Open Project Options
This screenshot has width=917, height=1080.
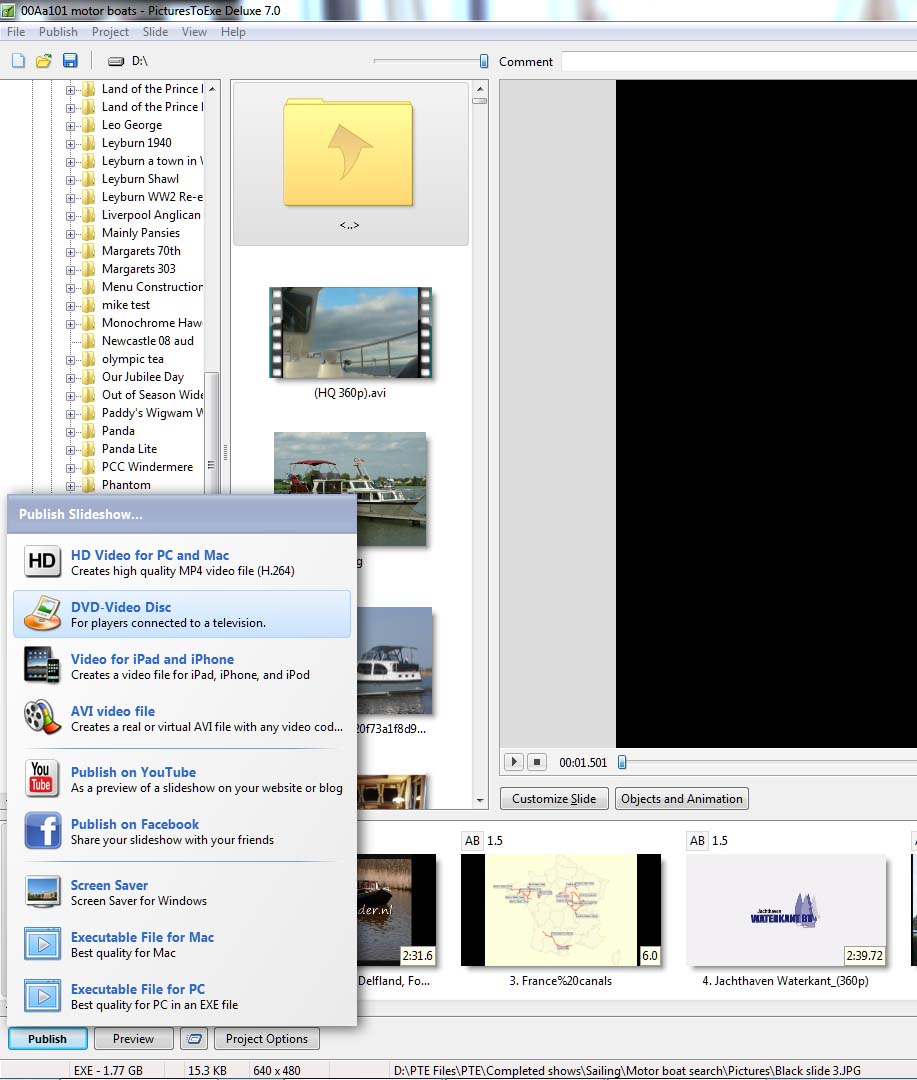point(267,1039)
